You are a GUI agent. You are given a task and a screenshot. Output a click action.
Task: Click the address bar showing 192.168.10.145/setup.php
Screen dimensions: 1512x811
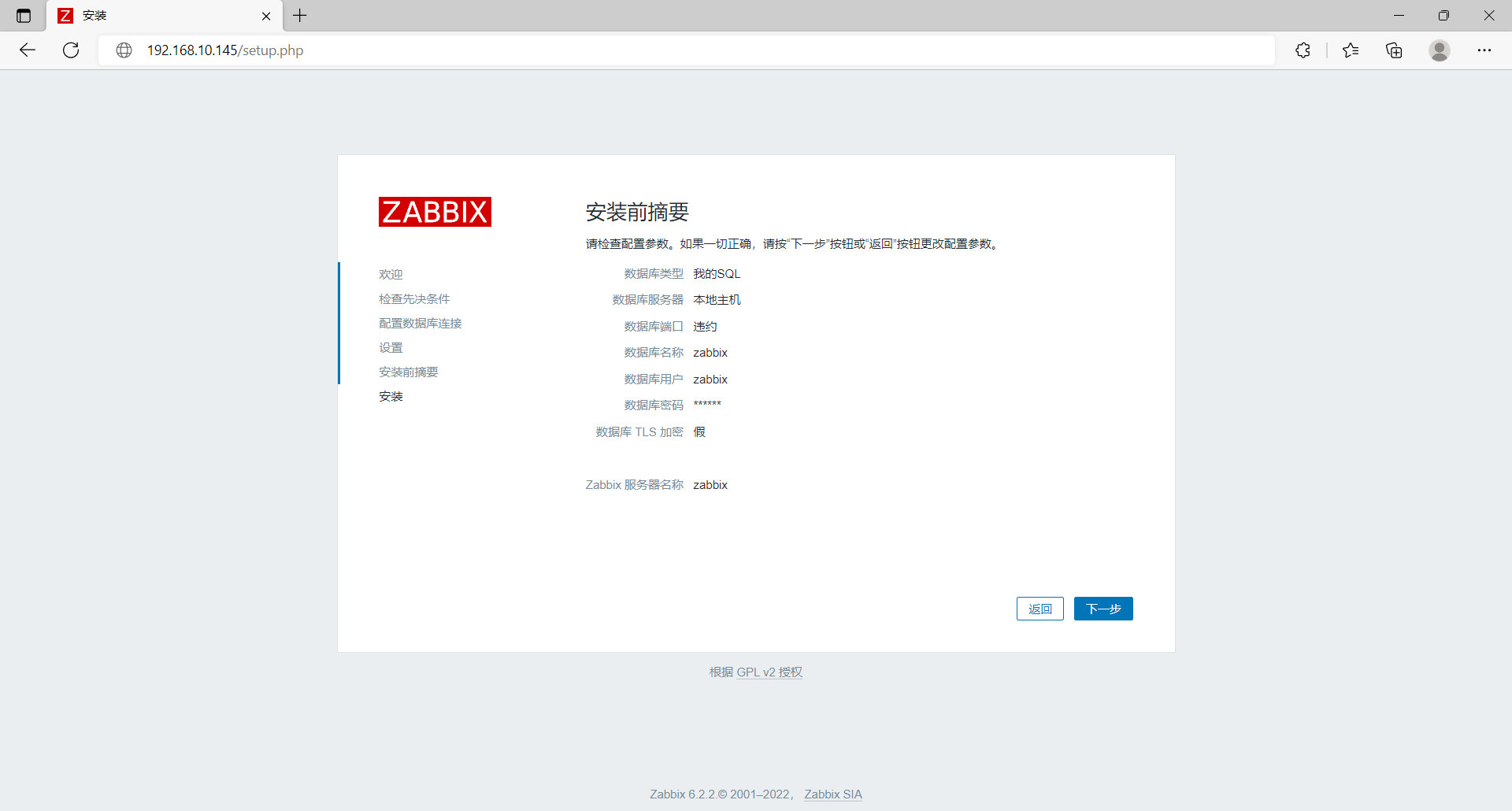(x=685, y=50)
